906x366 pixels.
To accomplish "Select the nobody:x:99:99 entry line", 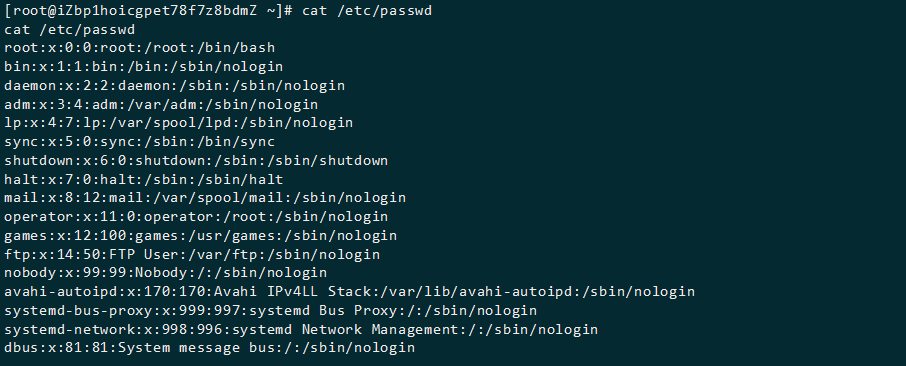I will click(x=166, y=273).
